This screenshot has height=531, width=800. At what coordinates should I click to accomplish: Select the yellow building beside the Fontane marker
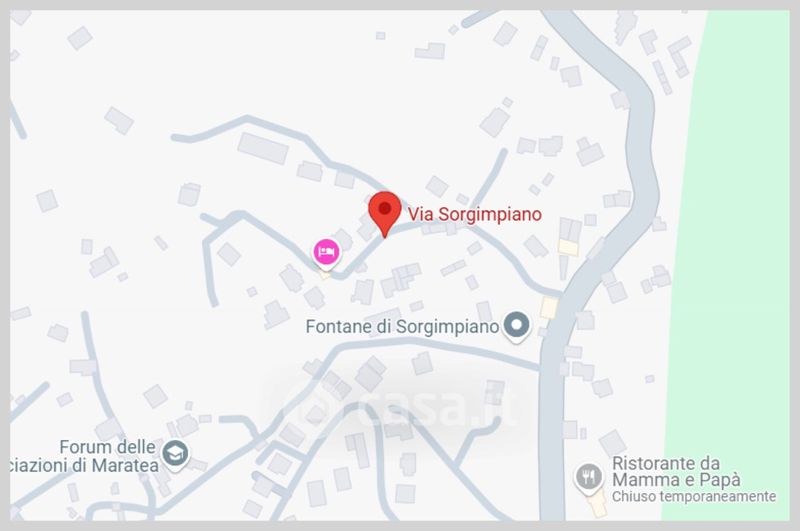(x=549, y=308)
